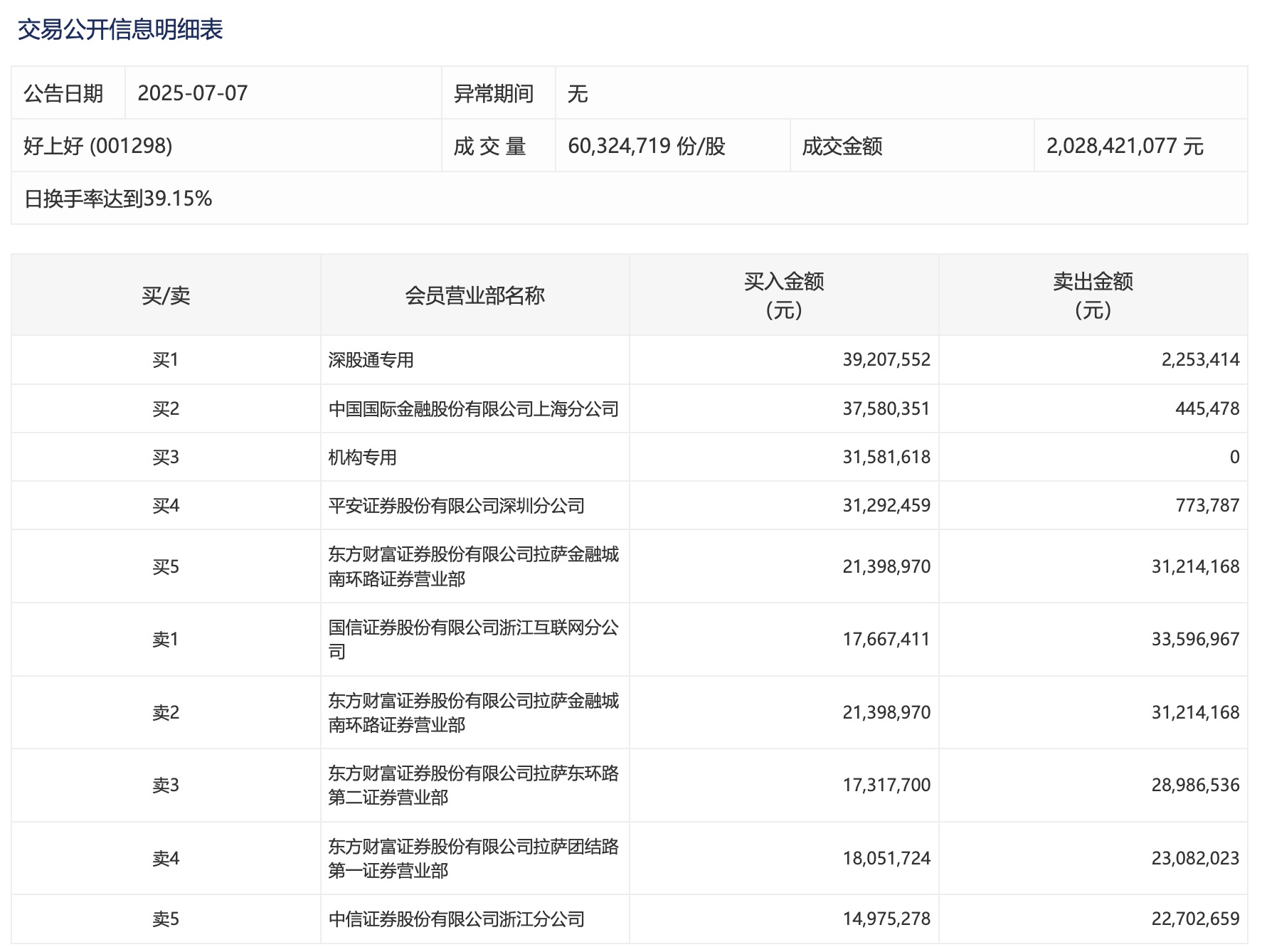Click the 会员营业部名称 column header

[x=474, y=295]
